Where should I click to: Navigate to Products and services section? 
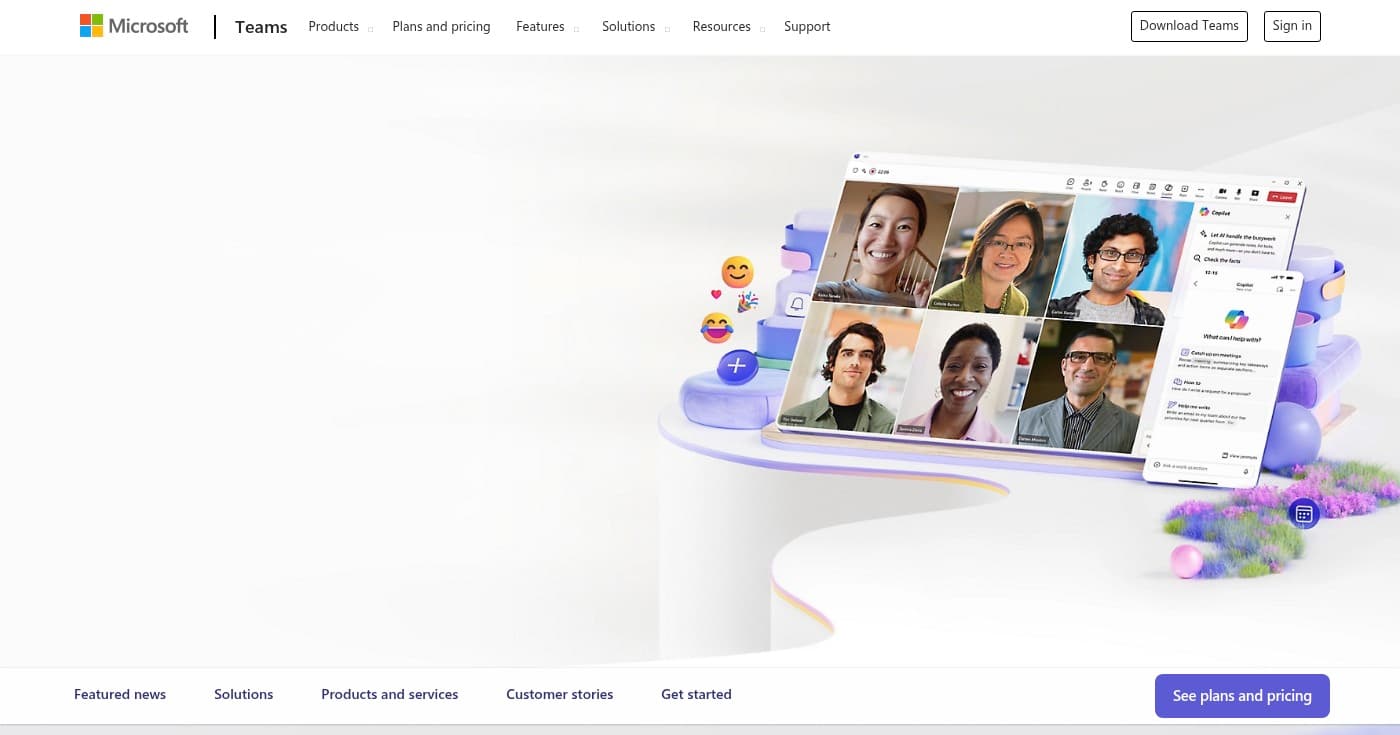tap(389, 694)
